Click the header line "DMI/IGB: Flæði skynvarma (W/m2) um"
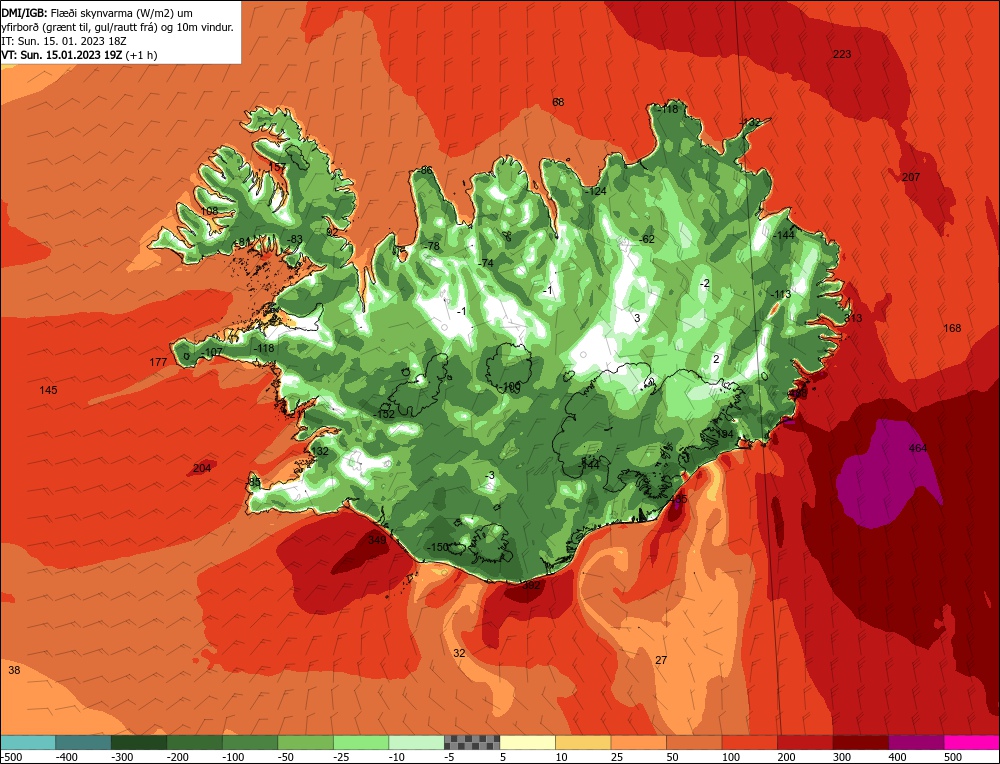 [x=97, y=13]
